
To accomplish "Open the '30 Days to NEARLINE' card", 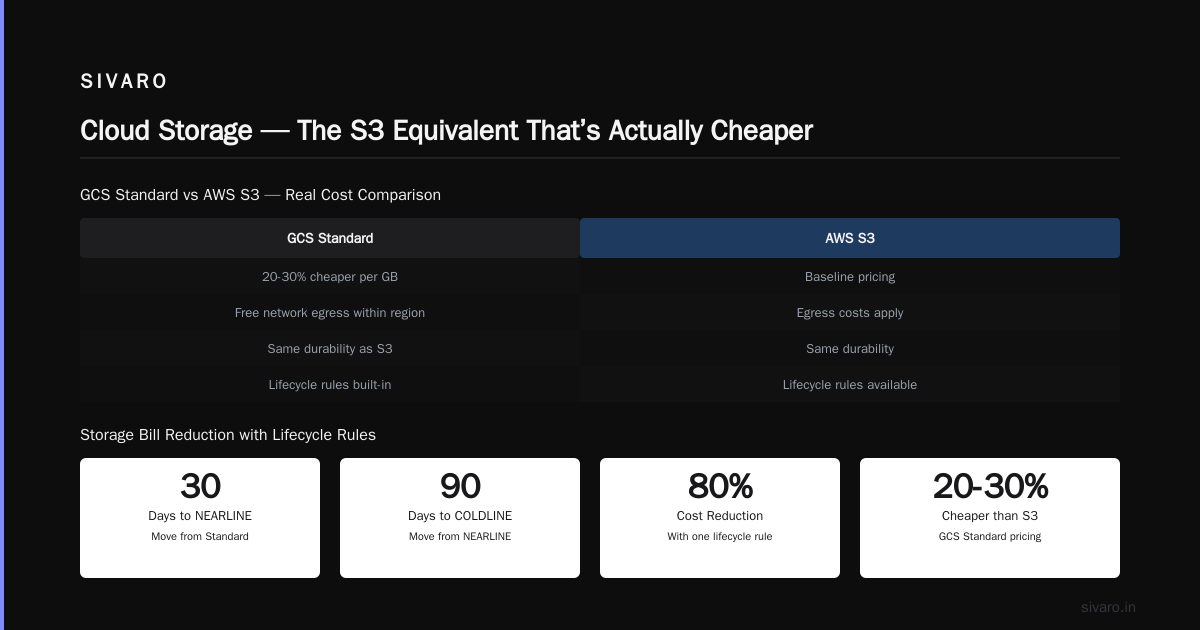I will [200, 518].
